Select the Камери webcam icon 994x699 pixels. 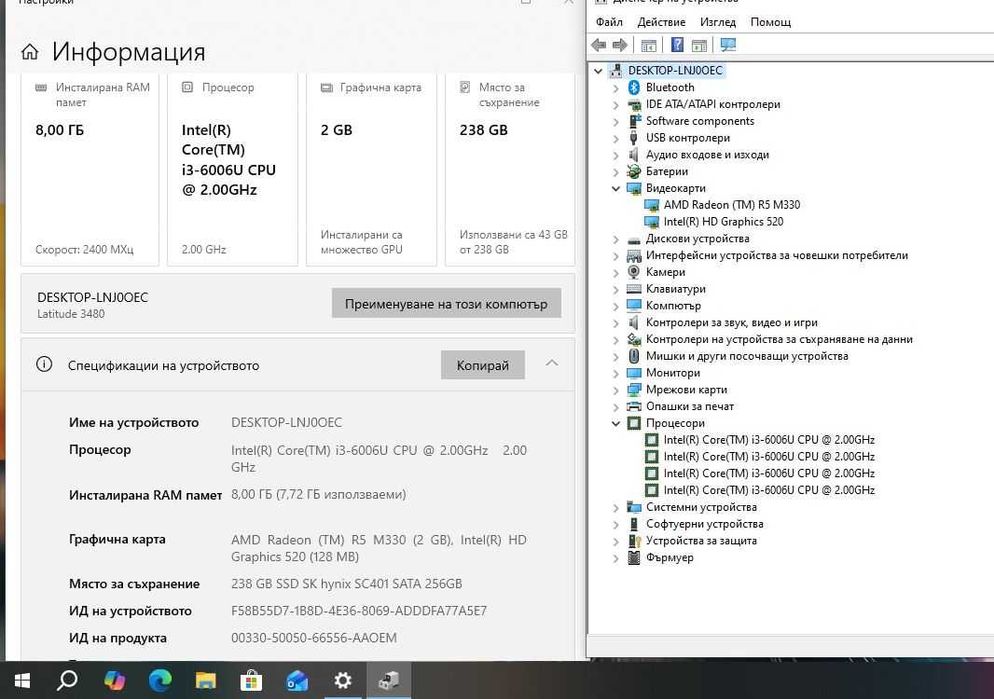click(634, 272)
